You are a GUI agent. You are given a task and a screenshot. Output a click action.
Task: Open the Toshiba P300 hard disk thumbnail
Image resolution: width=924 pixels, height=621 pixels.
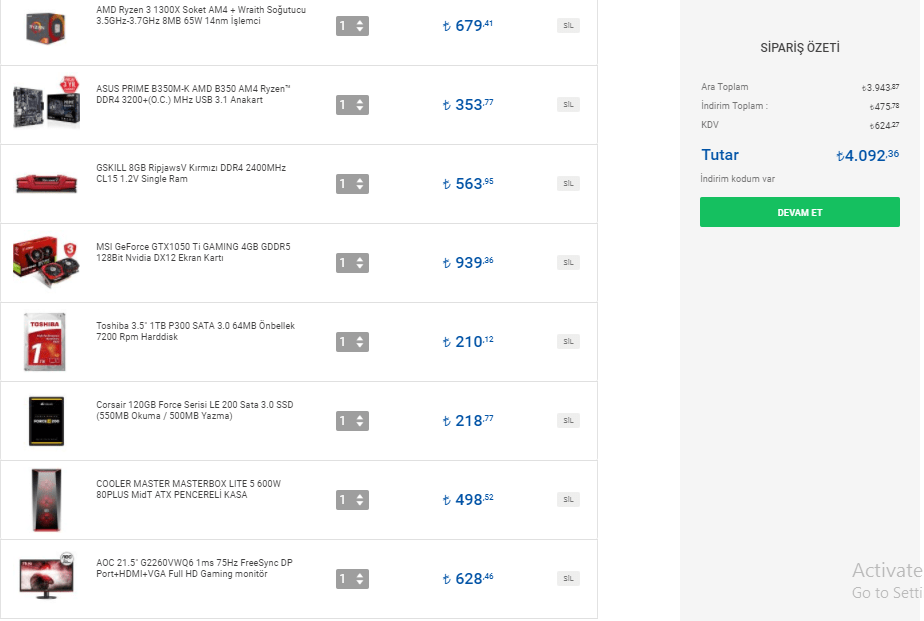pyautogui.click(x=45, y=342)
